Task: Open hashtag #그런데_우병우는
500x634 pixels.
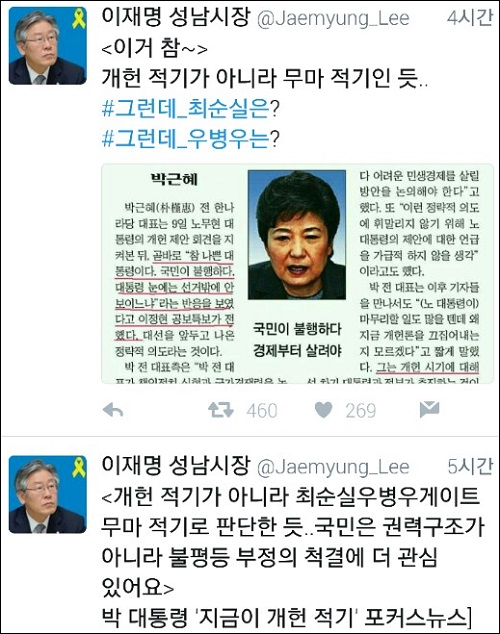Action: (x=186, y=138)
